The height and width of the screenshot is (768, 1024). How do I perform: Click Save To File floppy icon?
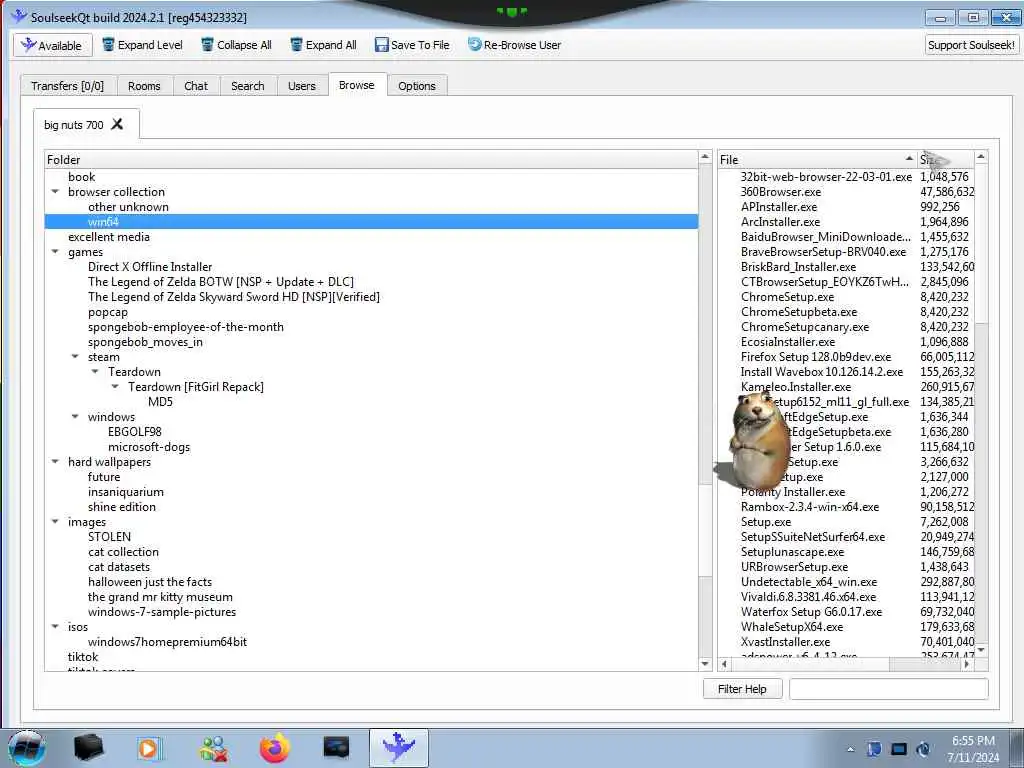pyautogui.click(x=381, y=45)
